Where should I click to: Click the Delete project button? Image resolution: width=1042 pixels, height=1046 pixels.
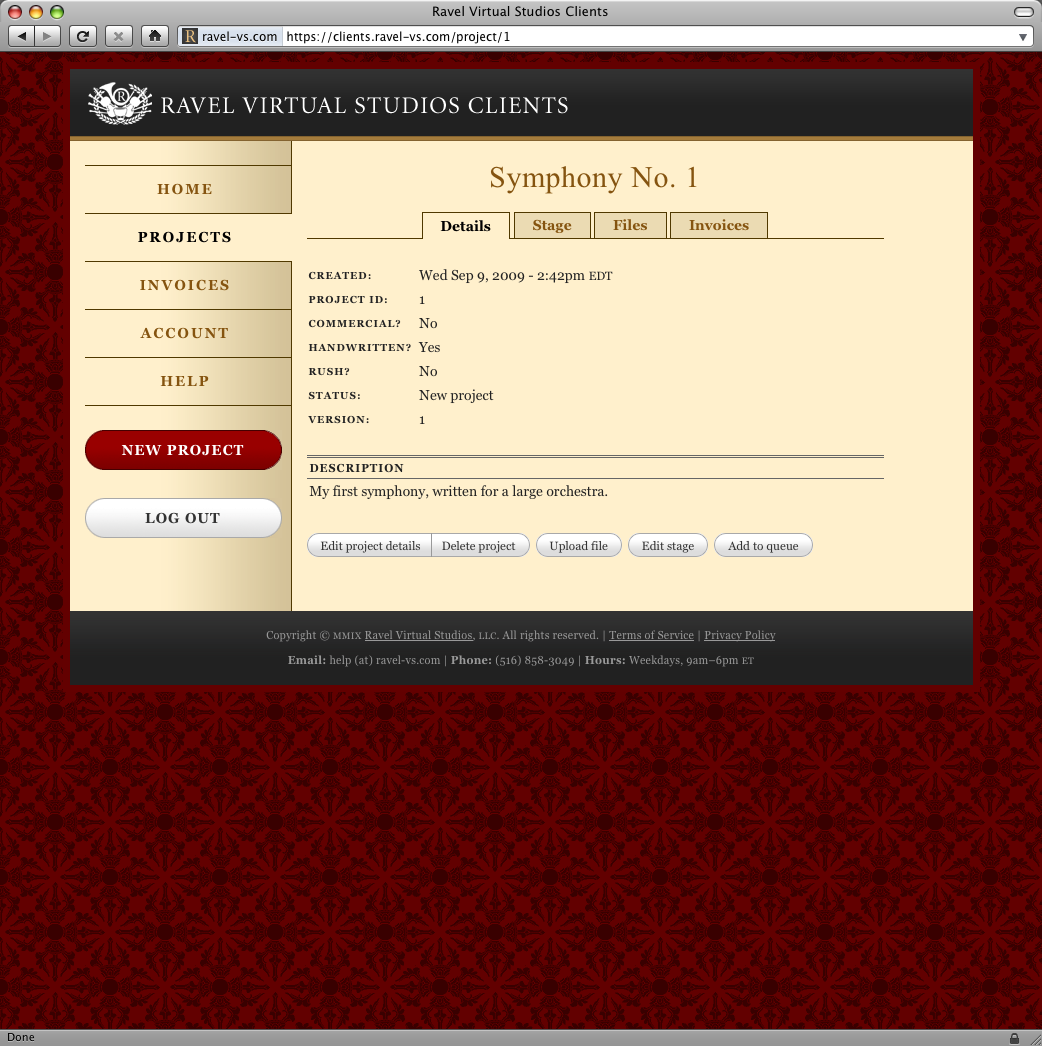click(480, 546)
